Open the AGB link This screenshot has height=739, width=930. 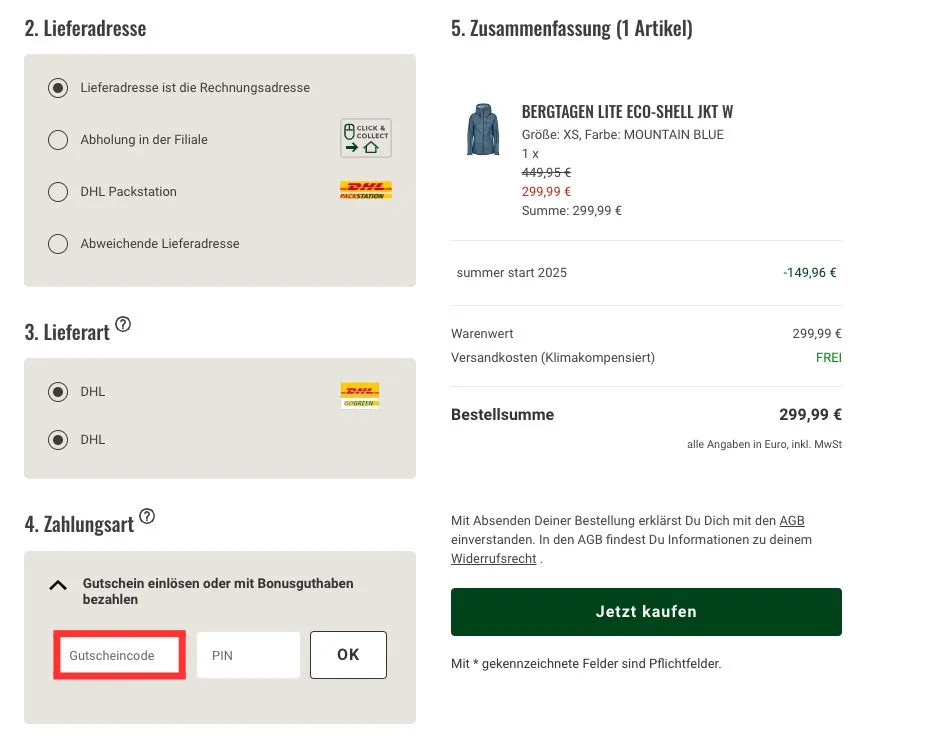point(791,520)
